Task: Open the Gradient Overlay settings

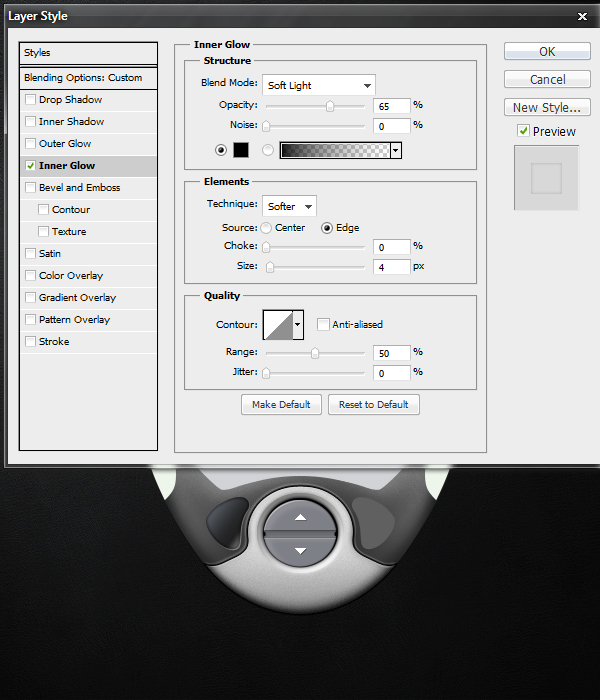Action: tap(77, 297)
